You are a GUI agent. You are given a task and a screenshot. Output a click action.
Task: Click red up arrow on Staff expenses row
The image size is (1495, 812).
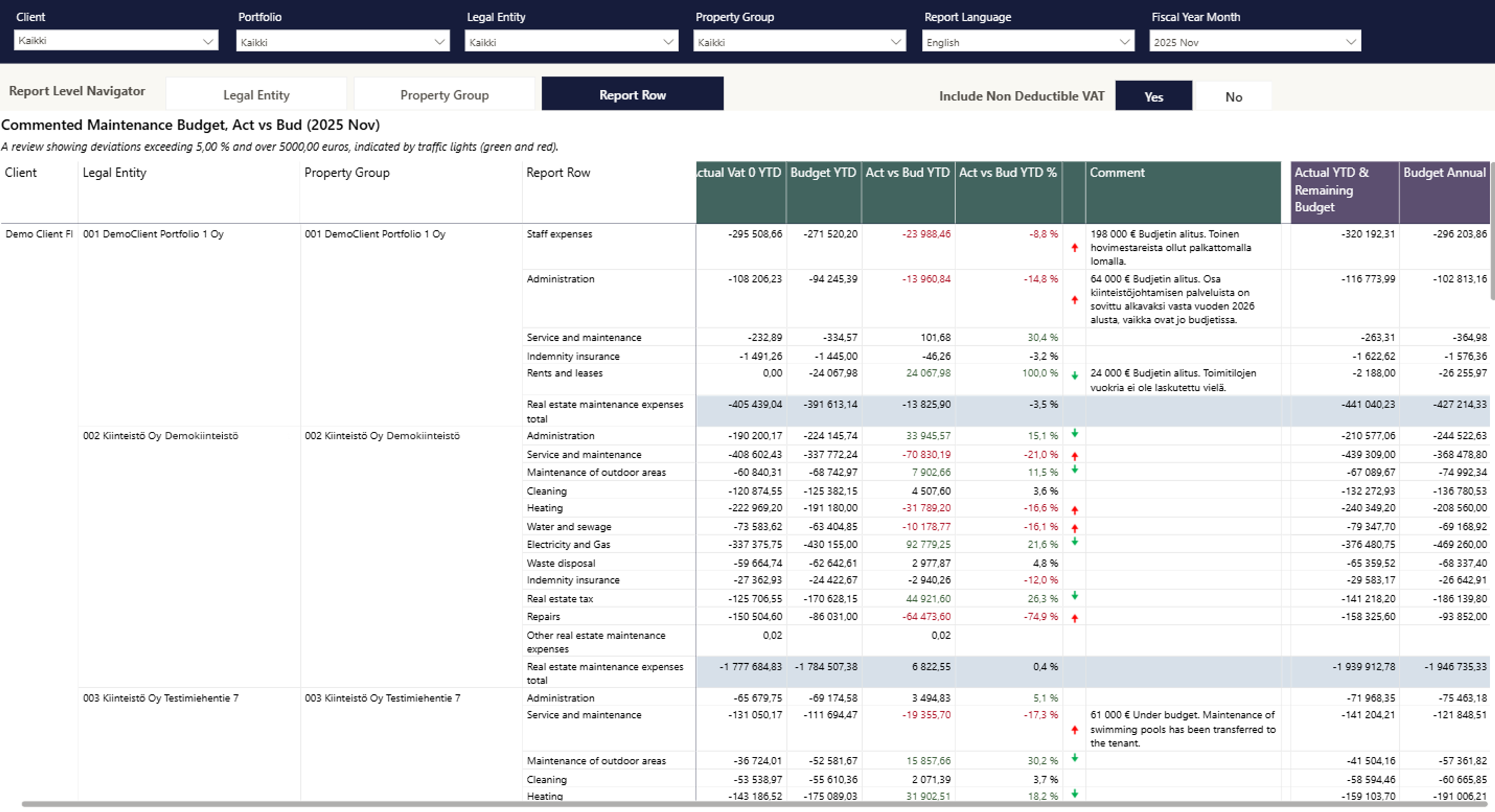(x=1074, y=248)
